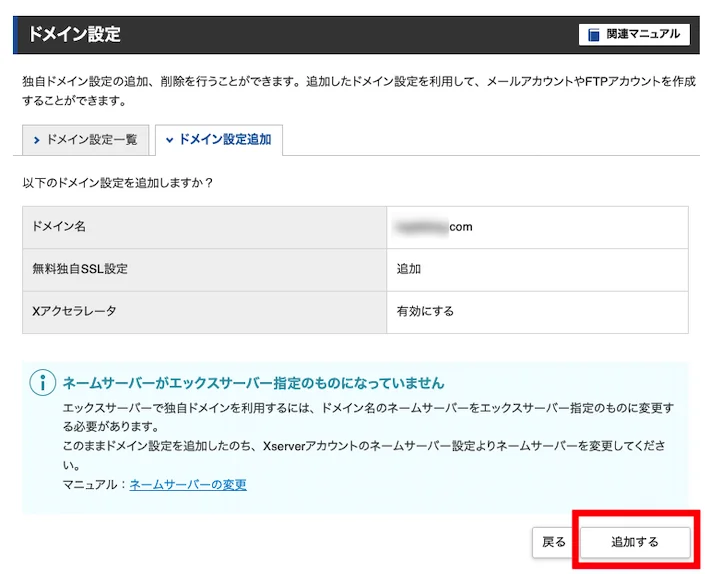Viewport: 710px width, 574px height.
Task: Open the ネームサーバーの変更 manual link
Action: (188, 485)
